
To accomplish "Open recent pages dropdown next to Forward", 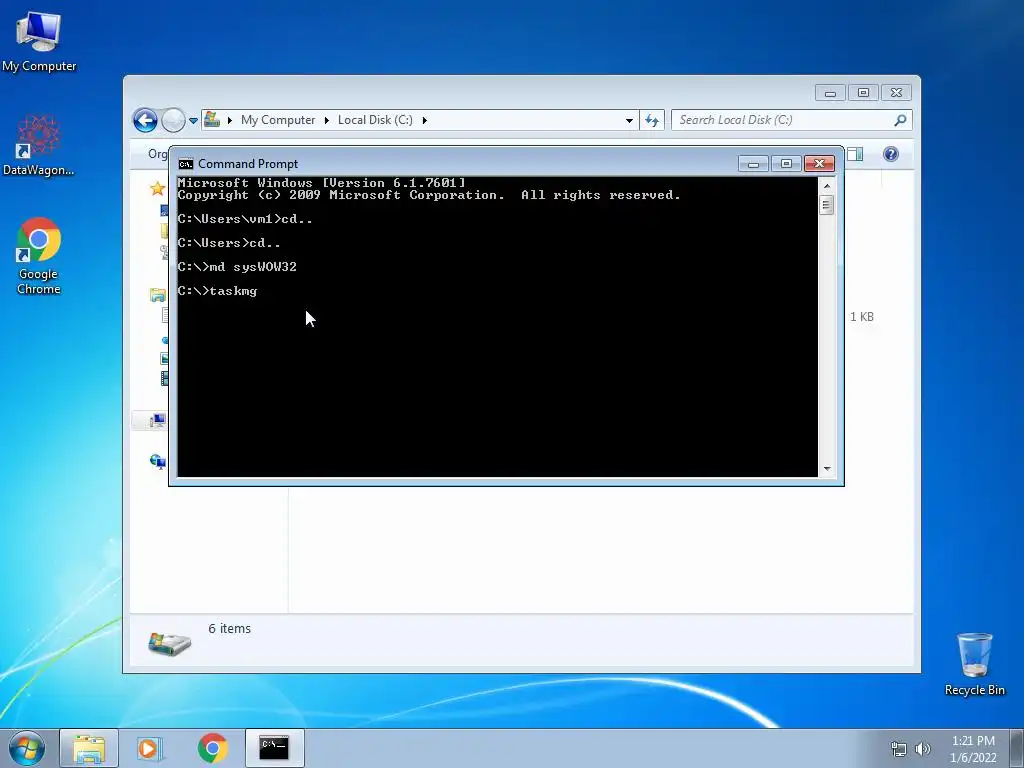I will pos(193,121).
